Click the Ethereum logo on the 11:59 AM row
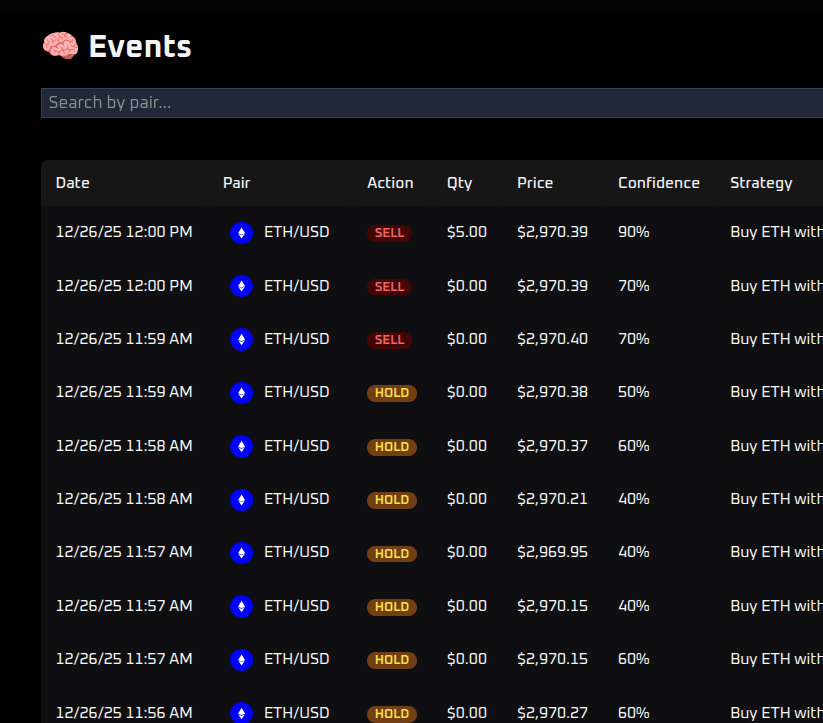This screenshot has width=823, height=723. point(241,339)
